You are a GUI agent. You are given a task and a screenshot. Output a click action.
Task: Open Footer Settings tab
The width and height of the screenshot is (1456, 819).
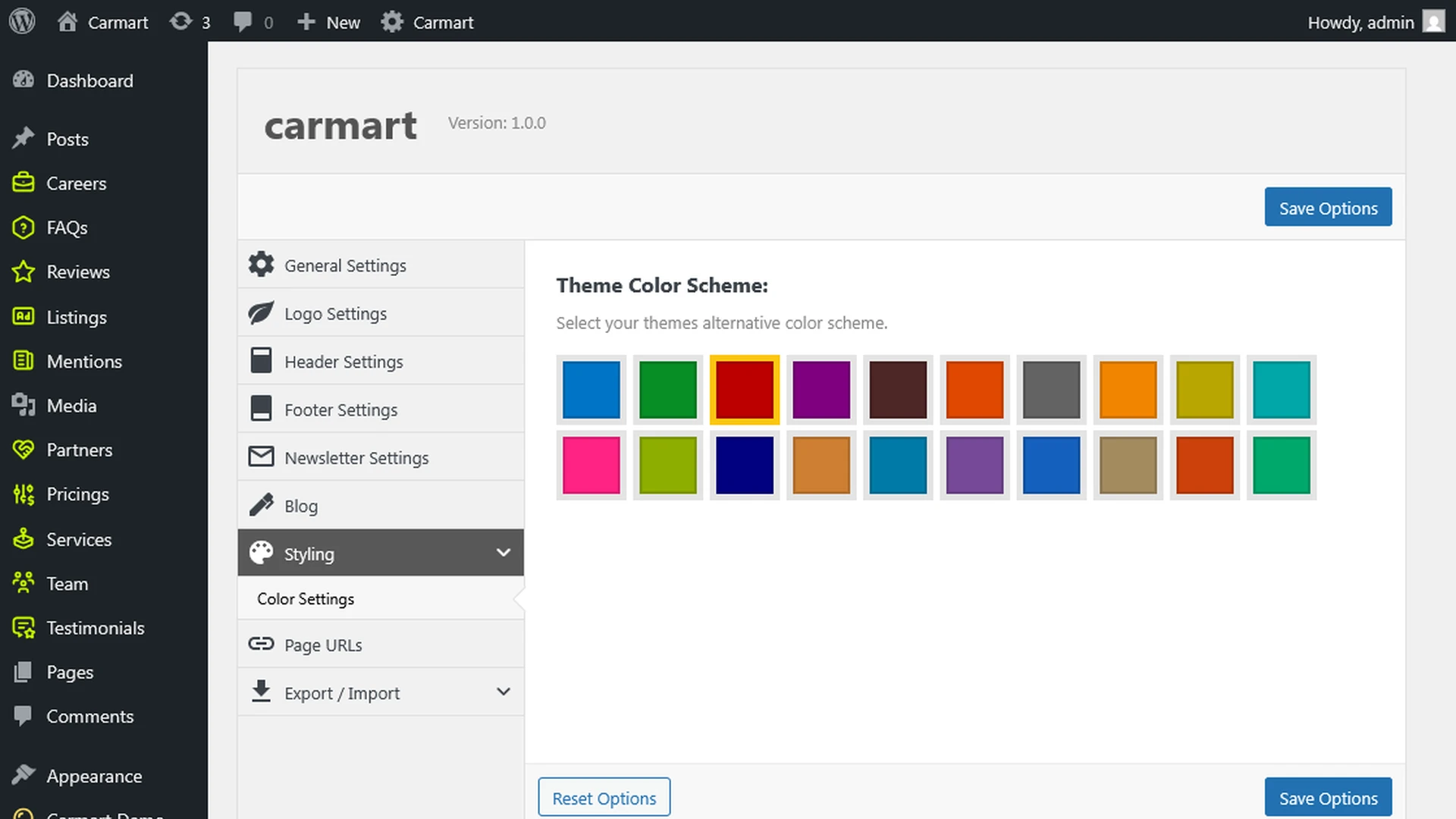tap(381, 409)
